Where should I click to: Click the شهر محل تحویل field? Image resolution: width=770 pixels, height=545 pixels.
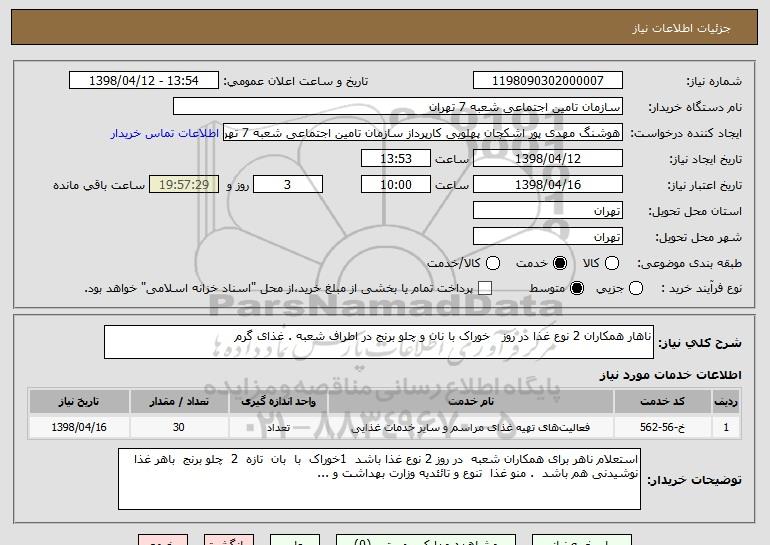click(x=548, y=237)
